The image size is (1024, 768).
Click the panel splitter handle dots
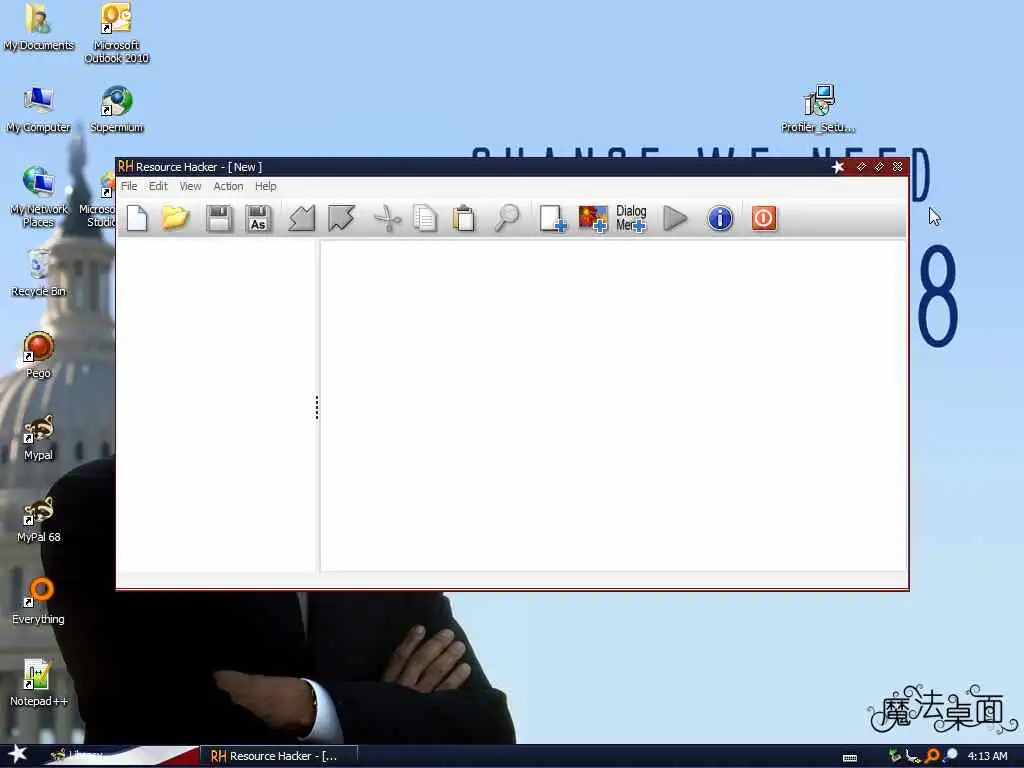317,408
